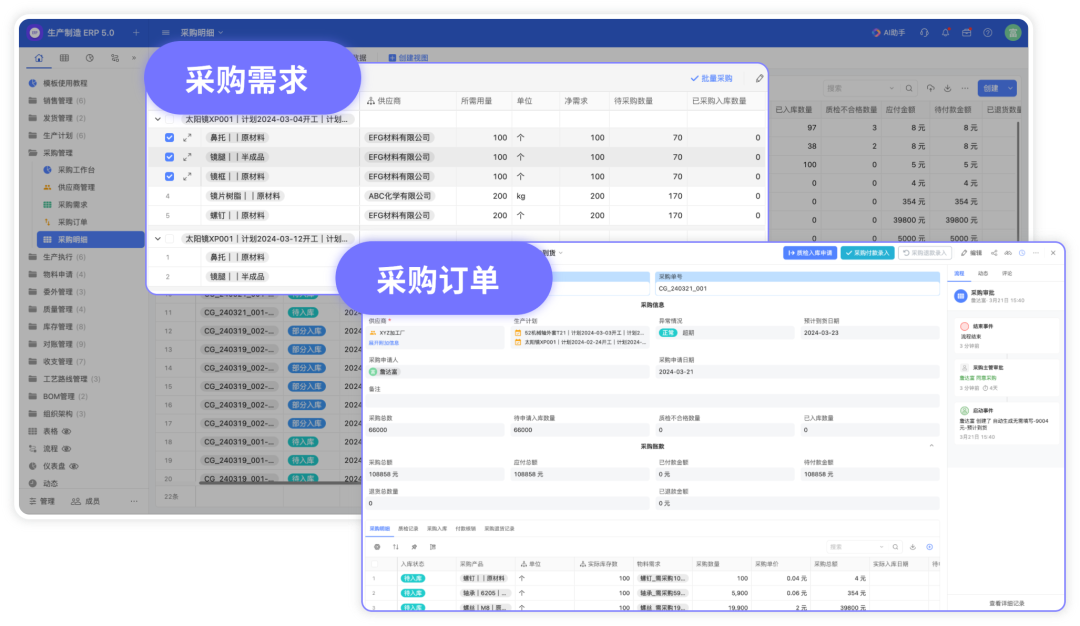Select 采购需求 in the sidebar
Viewport: 1080px width, 626px height.
pyautogui.click(x=72, y=205)
